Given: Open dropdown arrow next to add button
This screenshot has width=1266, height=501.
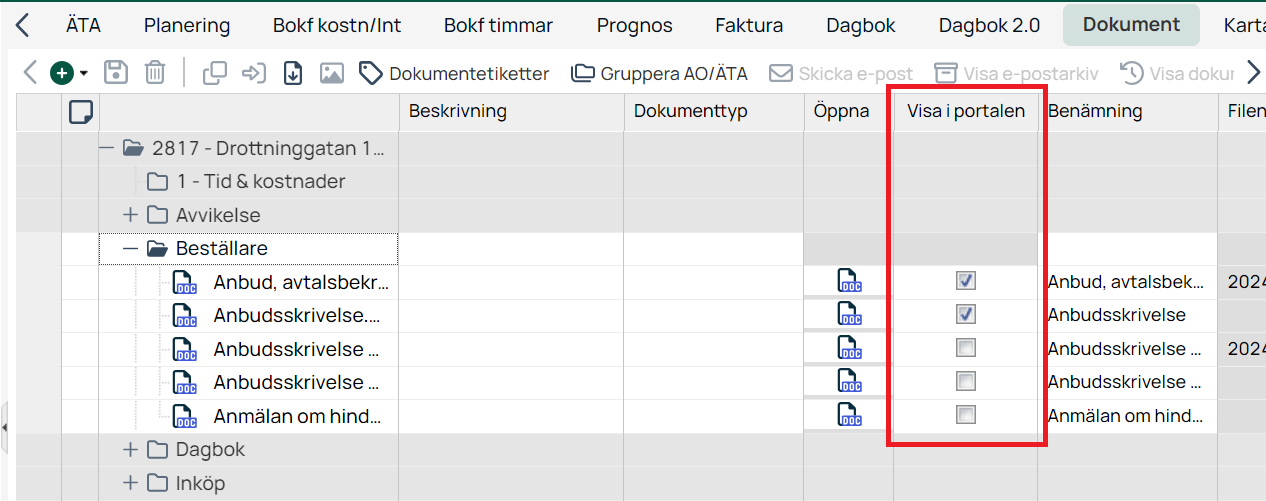Looking at the screenshot, I should coord(84,73).
